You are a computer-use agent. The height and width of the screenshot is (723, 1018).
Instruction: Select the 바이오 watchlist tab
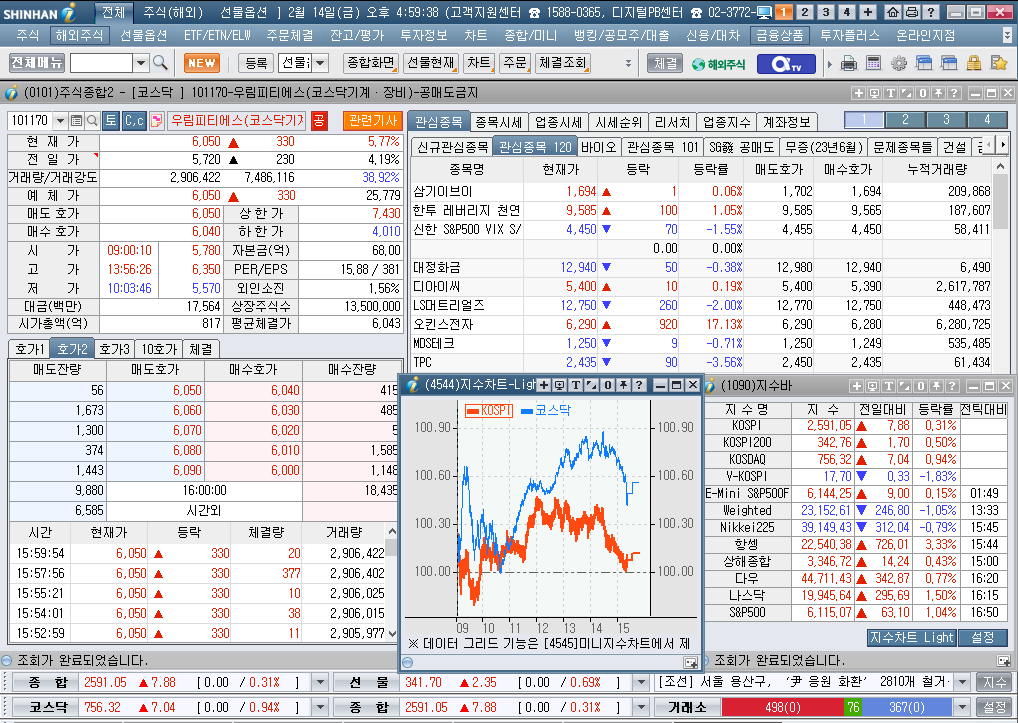tap(598, 147)
